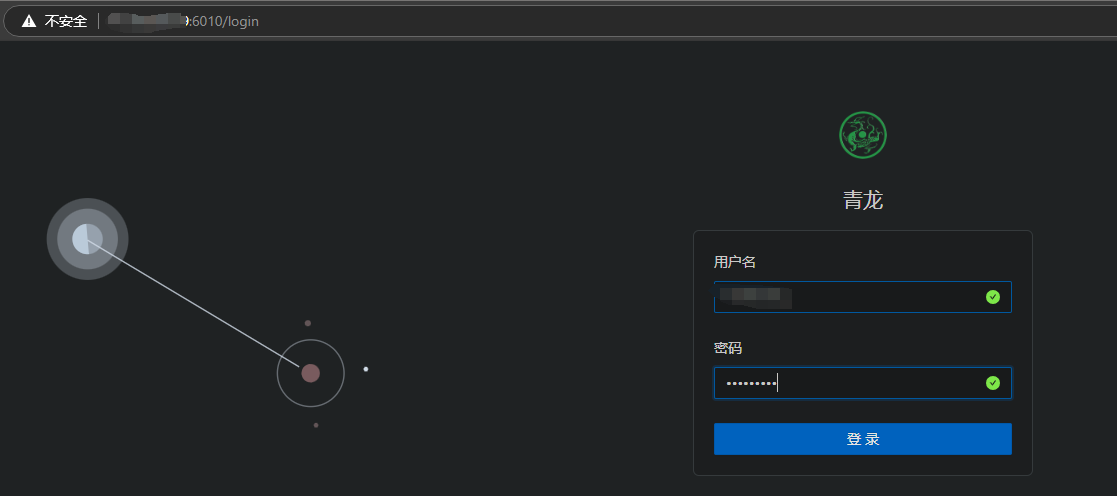Image resolution: width=1117 pixels, height=496 pixels.
Task: Click the security warning triangle icon
Action: coord(29,21)
